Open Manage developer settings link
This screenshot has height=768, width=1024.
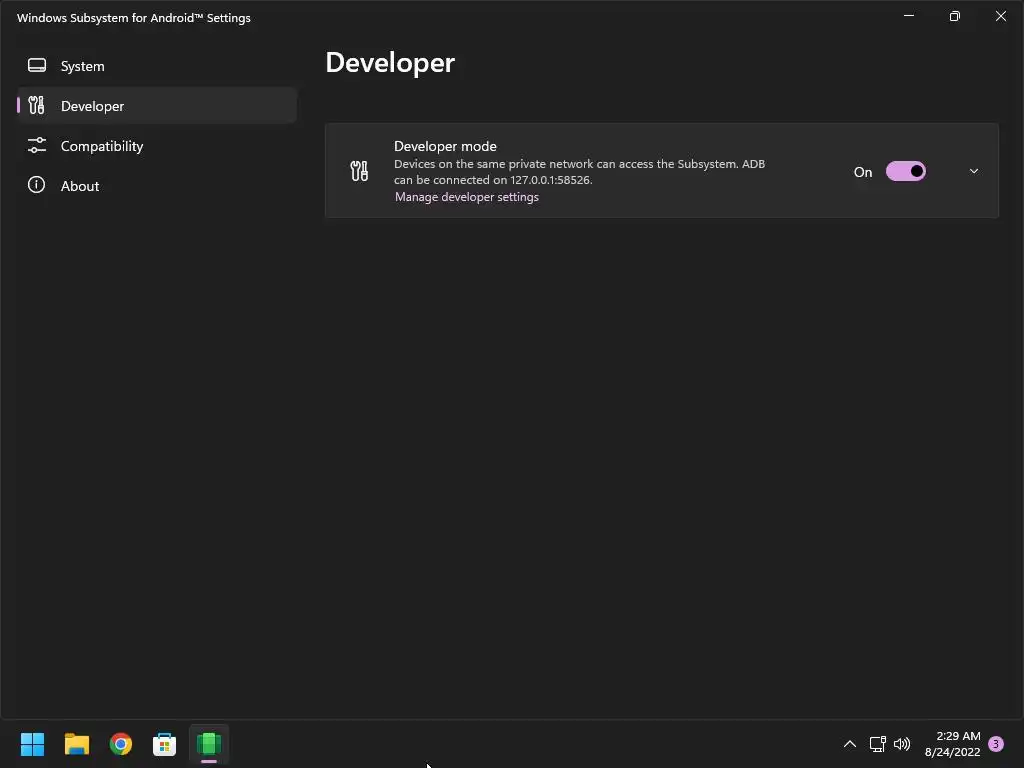tap(467, 197)
